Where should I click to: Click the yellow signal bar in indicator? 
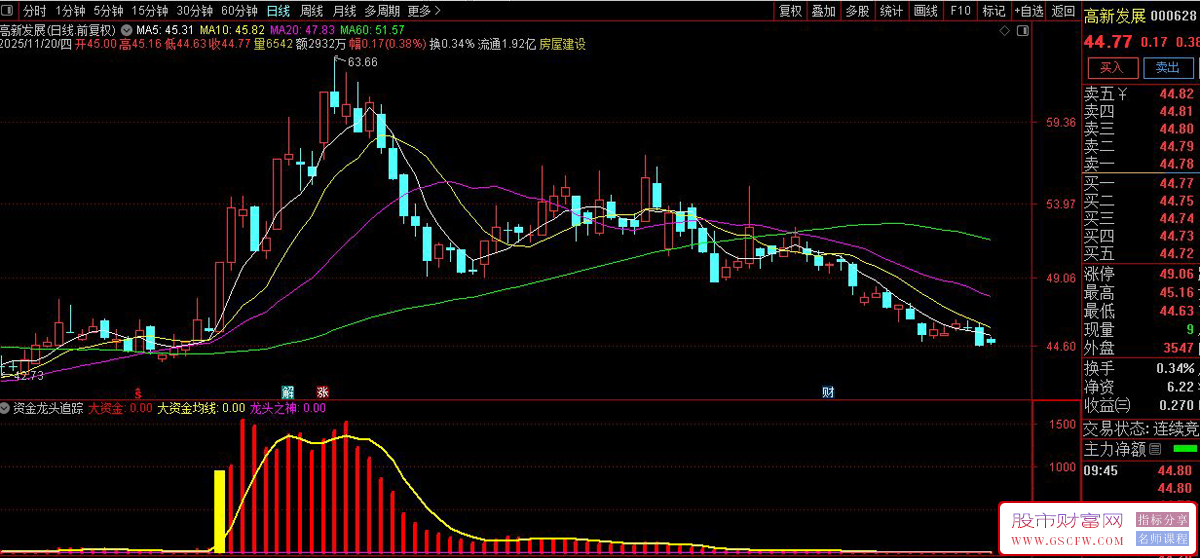point(220,510)
